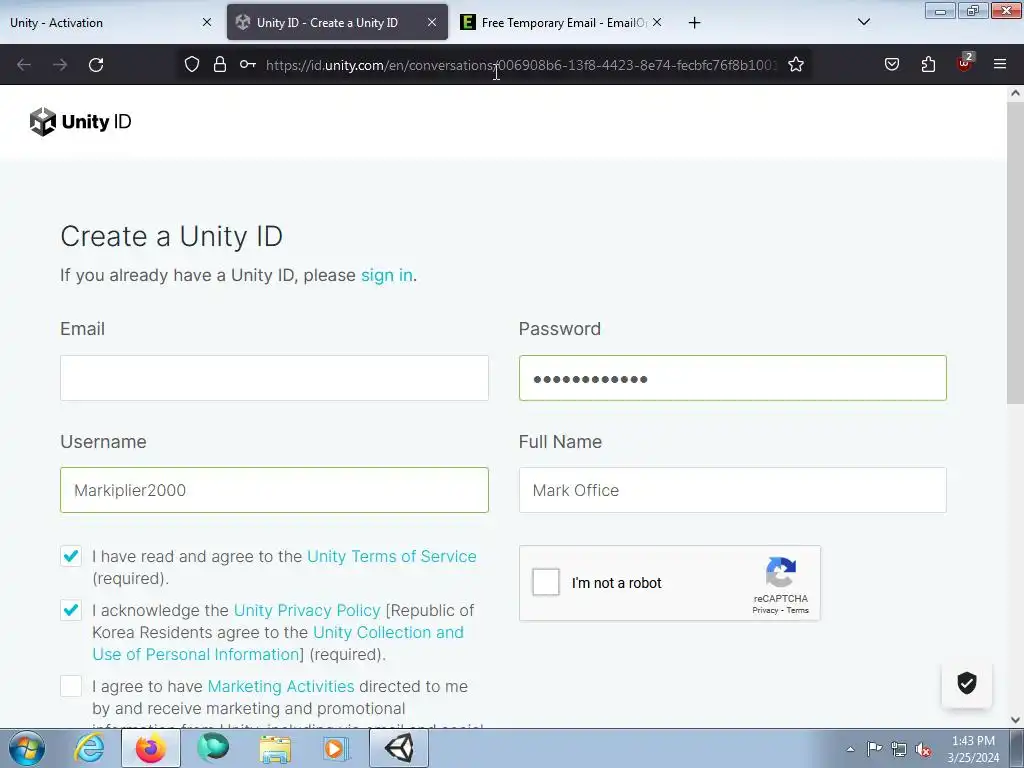The width and height of the screenshot is (1024, 768).
Task: Open Unity Terms of Service link
Action: [x=392, y=556]
